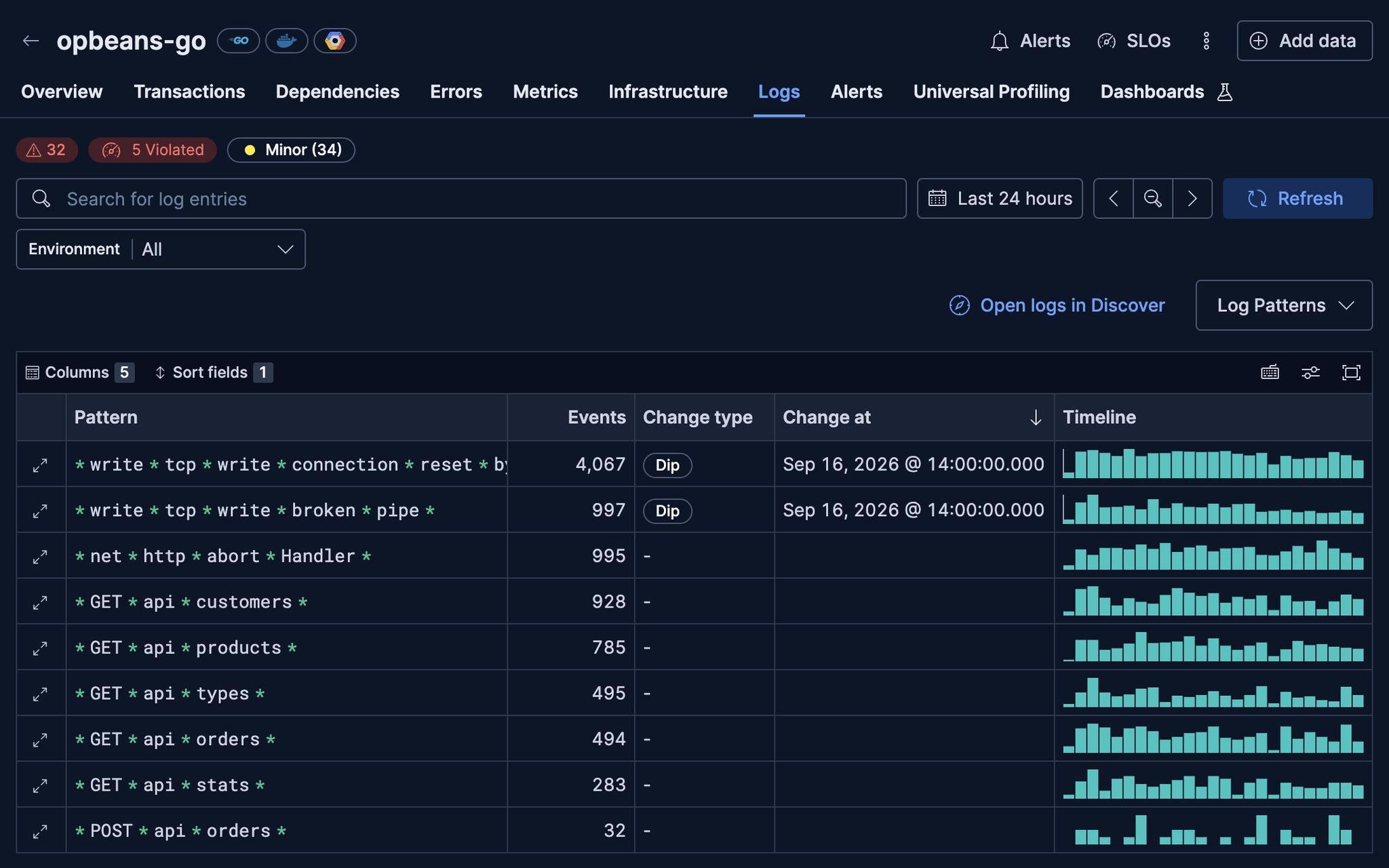The image size is (1389, 868).
Task: Click the Pattern column header
Action: tap(286, 417)
